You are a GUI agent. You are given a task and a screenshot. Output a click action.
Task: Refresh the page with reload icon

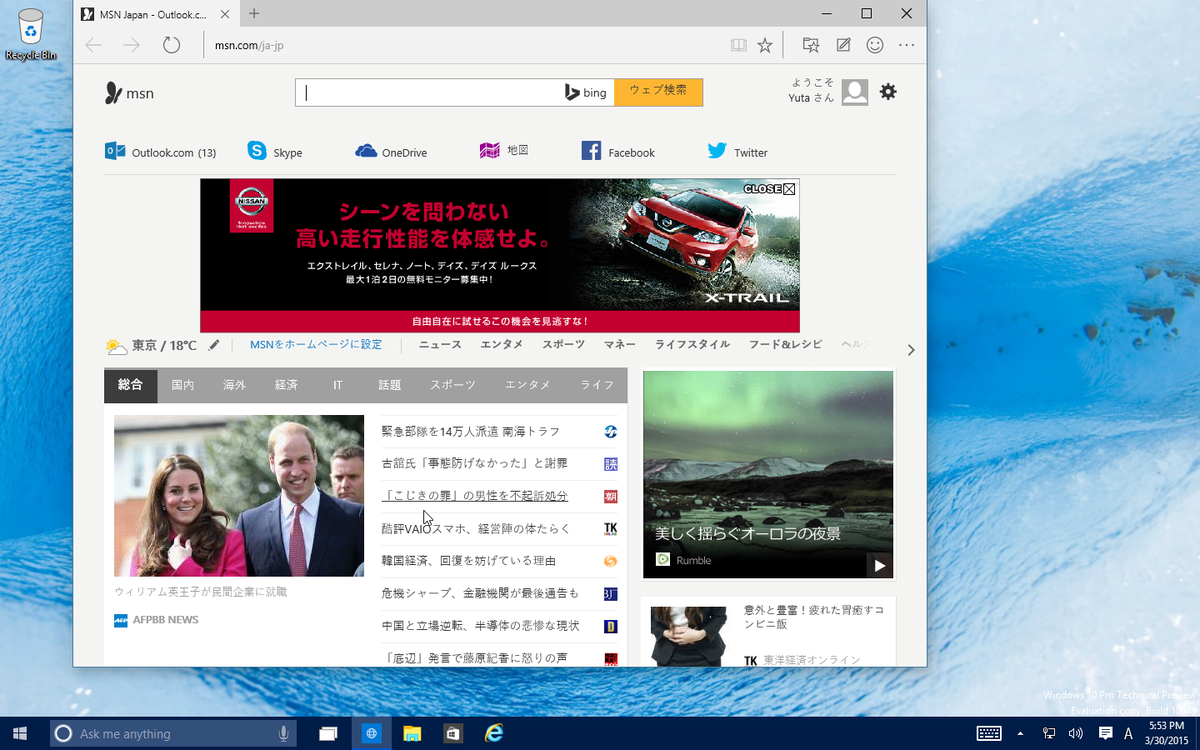tap(171, 45)
